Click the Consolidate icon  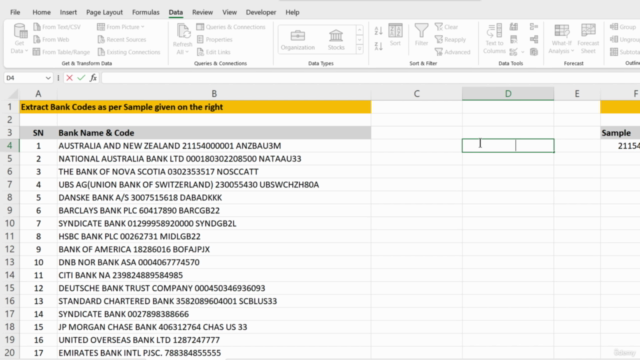click(x=534, y=27)
